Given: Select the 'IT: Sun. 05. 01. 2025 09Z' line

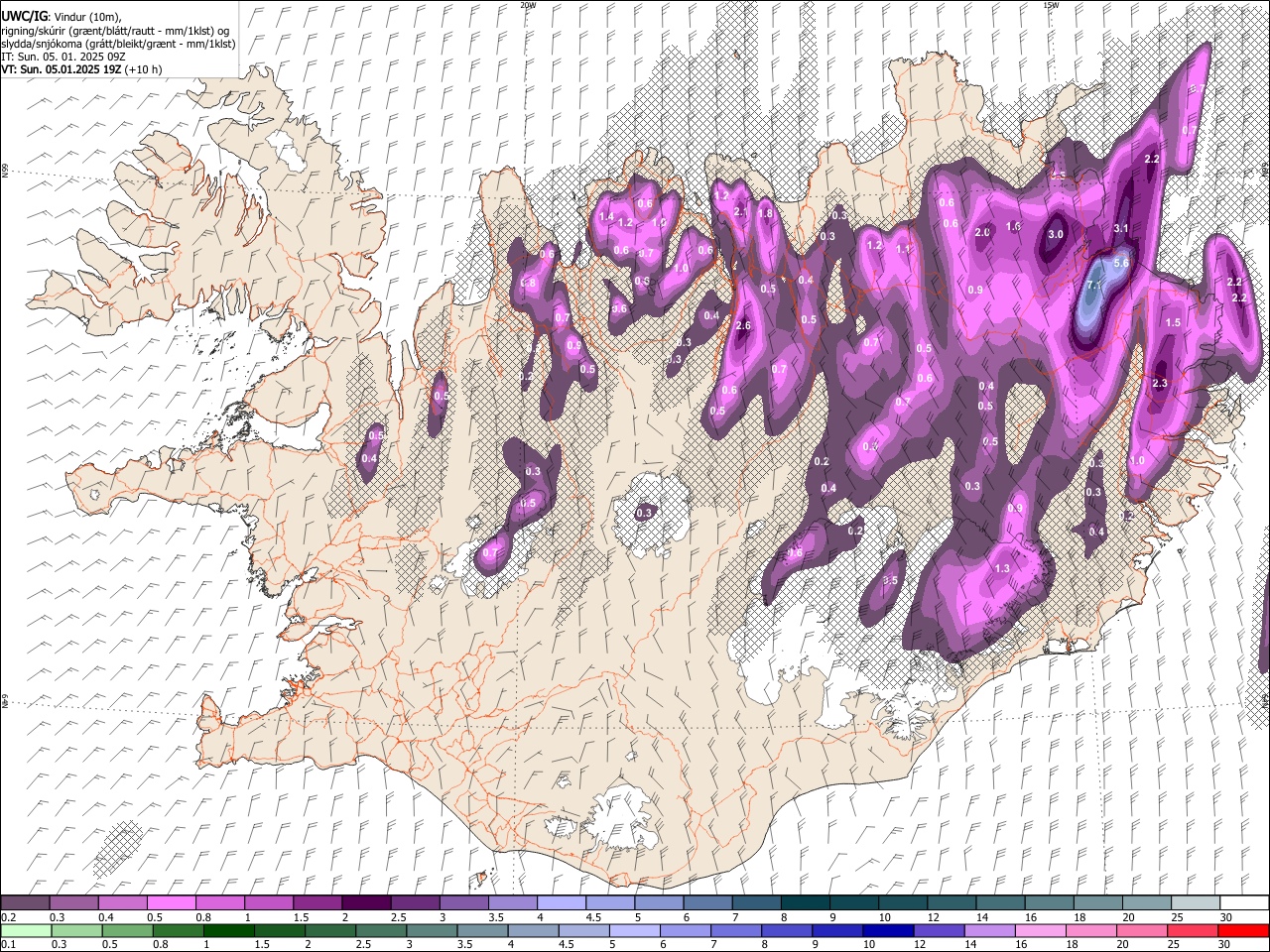Looking at the screenshot, I should tap(63, 57).
